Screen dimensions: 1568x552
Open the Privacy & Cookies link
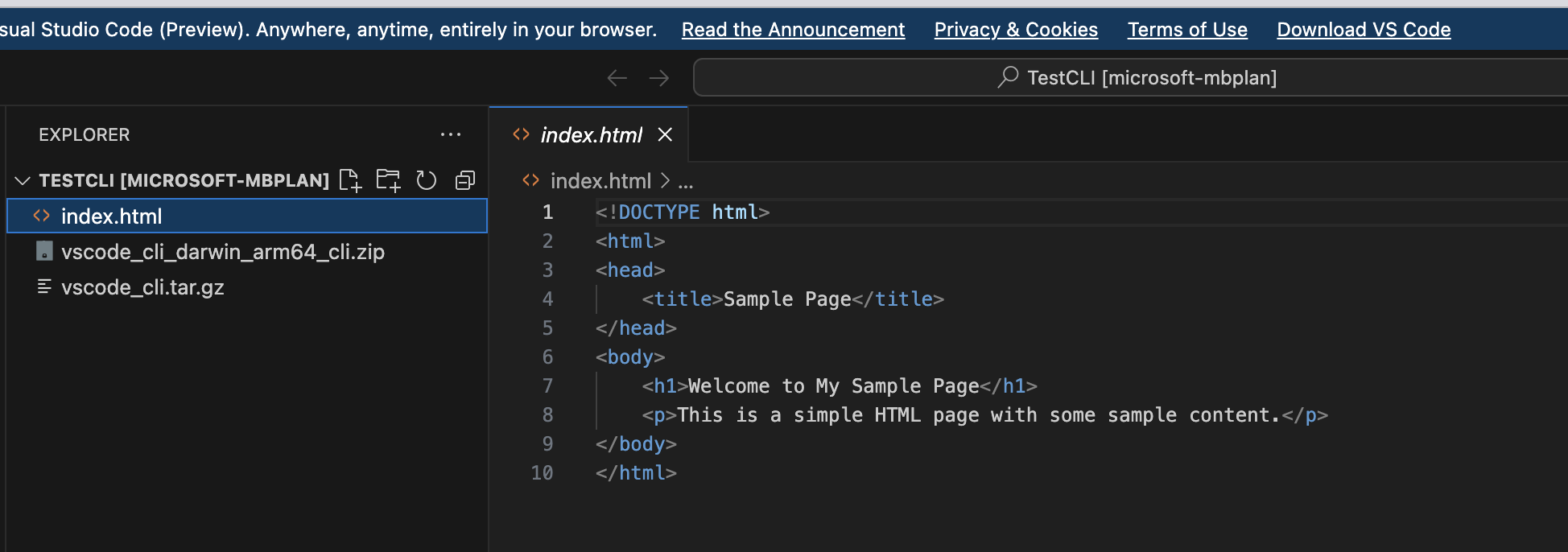click(1016, 30)
